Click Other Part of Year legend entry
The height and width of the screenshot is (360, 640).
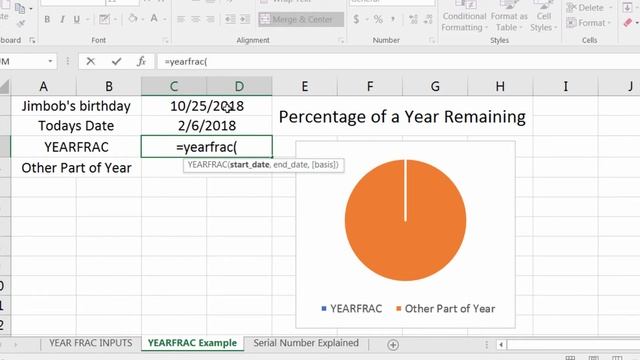click(x=446, y=309)
